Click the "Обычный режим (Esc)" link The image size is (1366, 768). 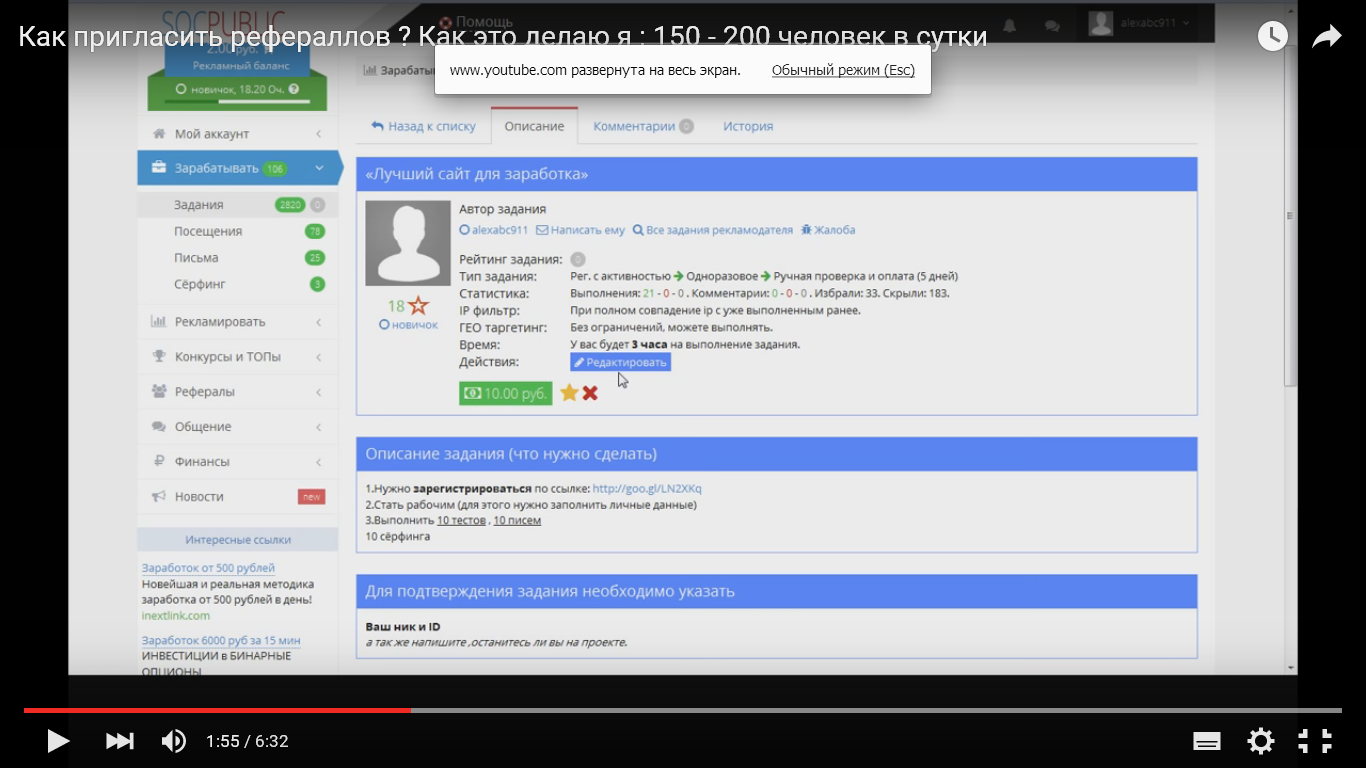click(843, 70)
